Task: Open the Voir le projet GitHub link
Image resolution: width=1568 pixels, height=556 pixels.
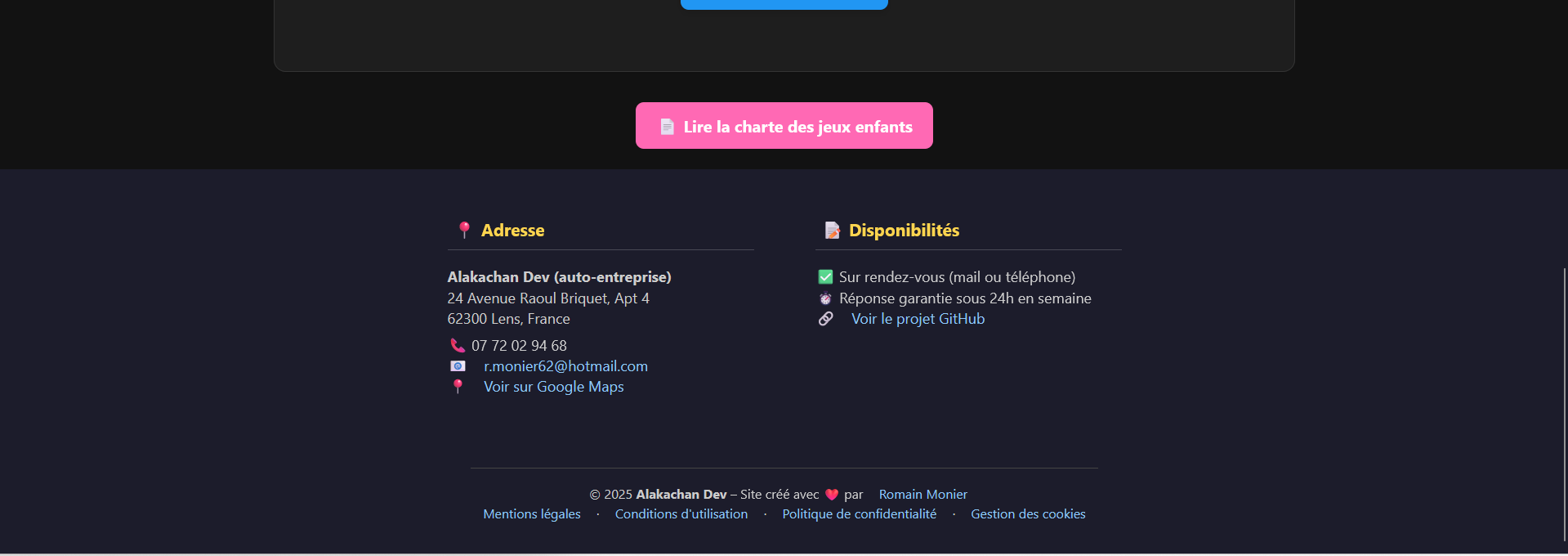Action: [918, 319]
